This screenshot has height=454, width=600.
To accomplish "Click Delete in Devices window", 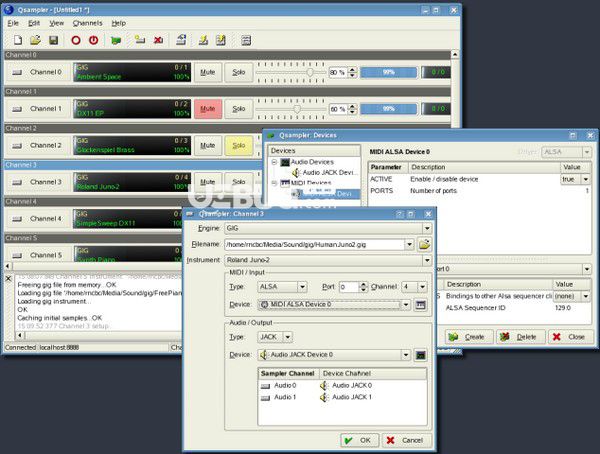I will click(520, 337).
